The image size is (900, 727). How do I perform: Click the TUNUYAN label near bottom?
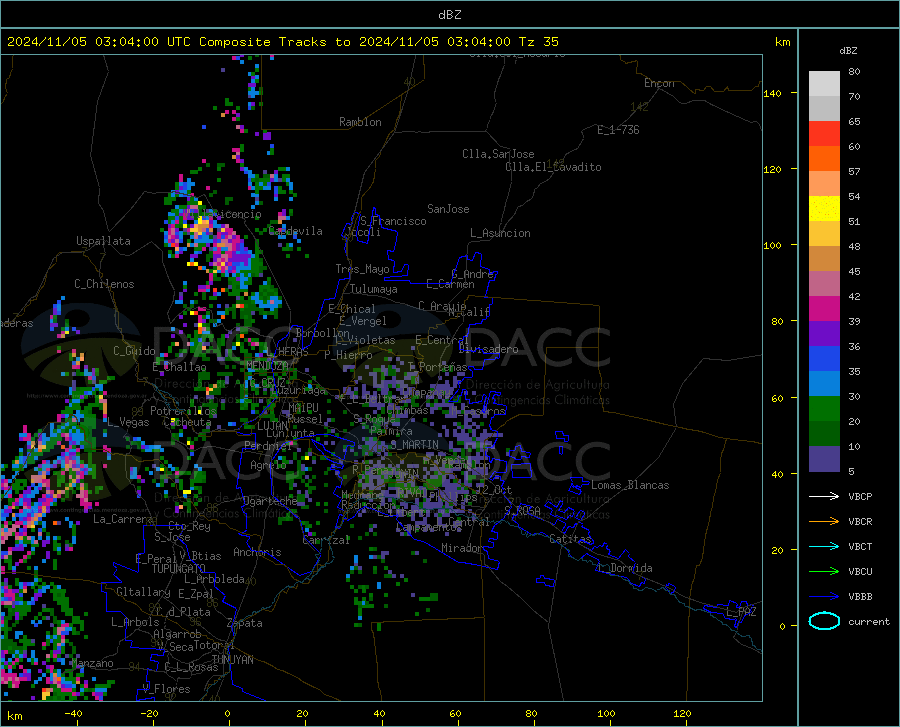233,660
